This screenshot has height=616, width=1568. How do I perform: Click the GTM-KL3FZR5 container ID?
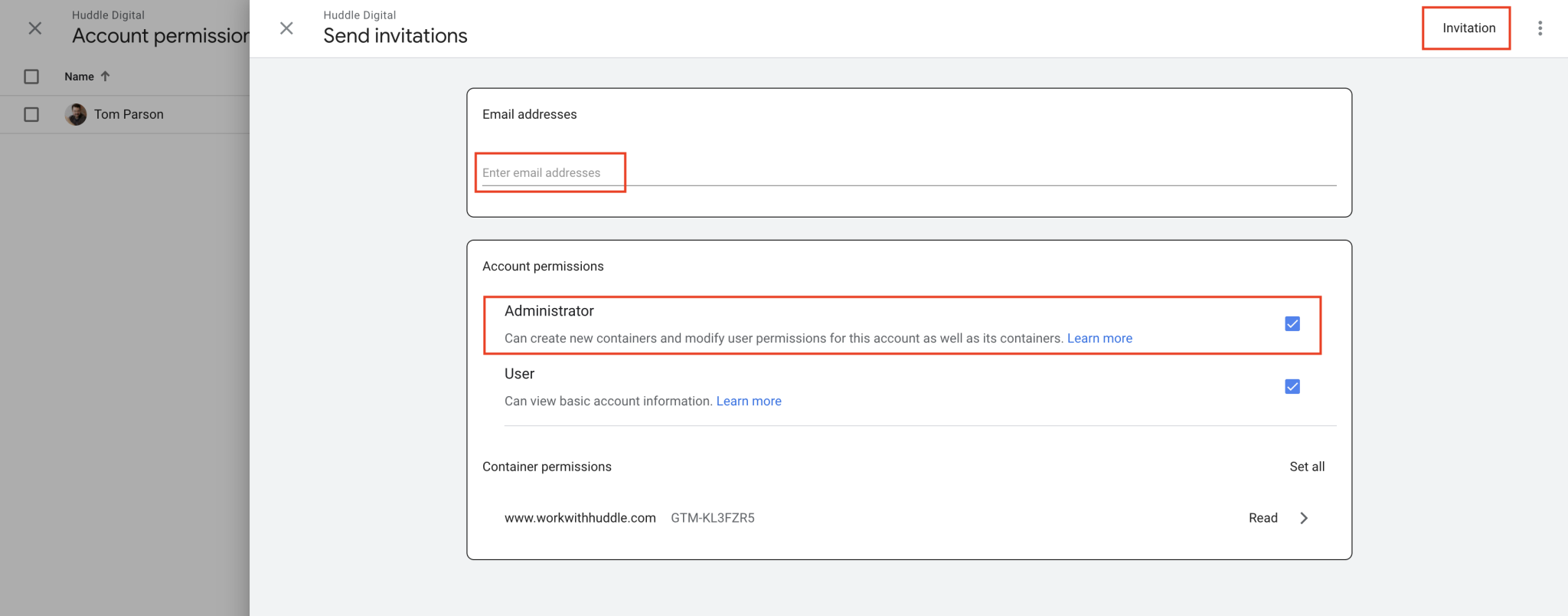point(712,518)
